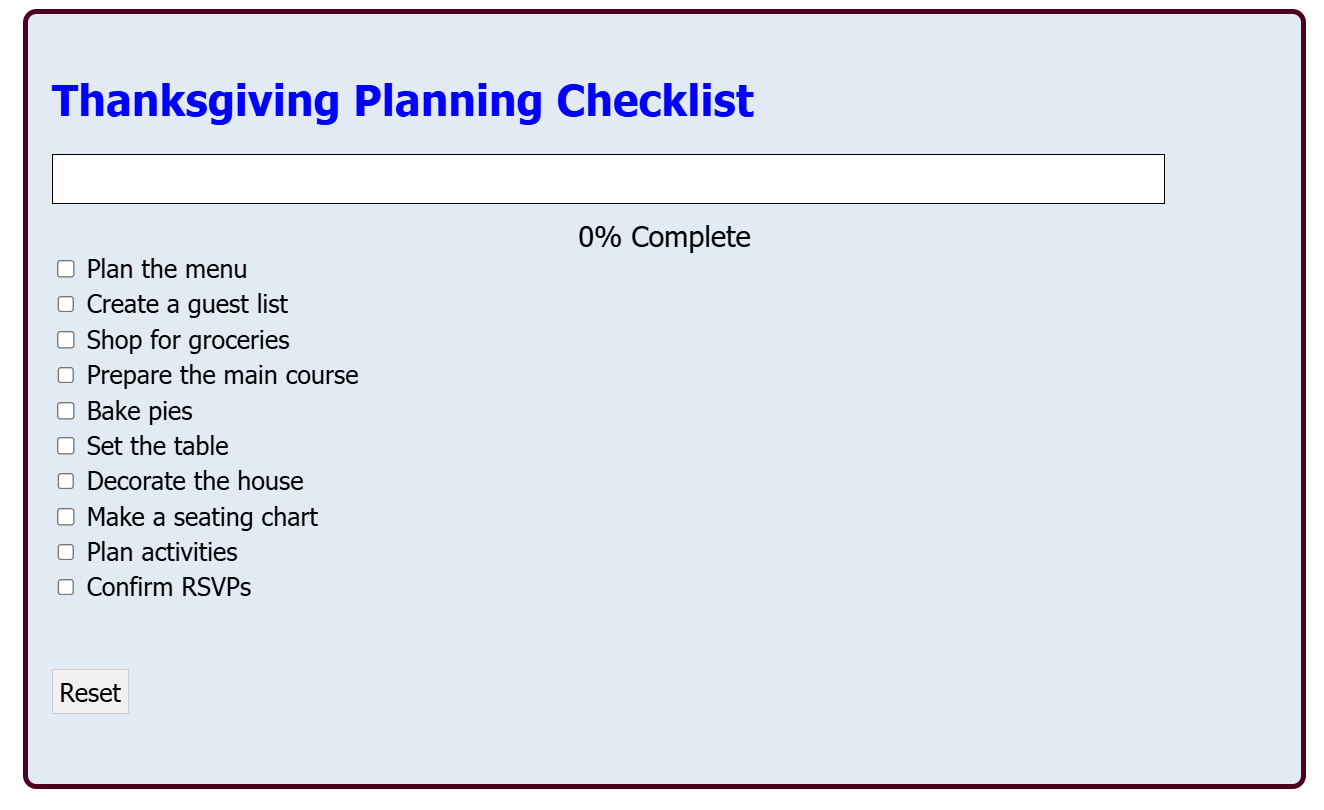Image resolution: width=1324 pixels, height=810 pixels.
Task: Click the Plan the menu label text
Action: click(x=167, y=269)
